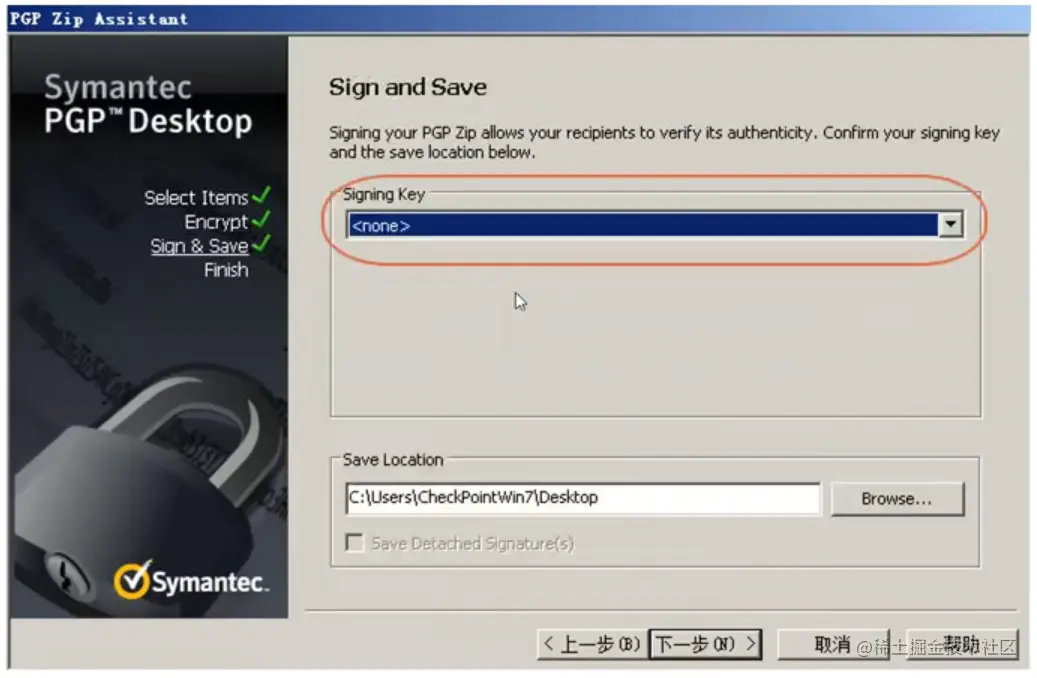Proceed with 下一步(N) button
Viewport: 1037px width, 678px height.
pos(706,644)
